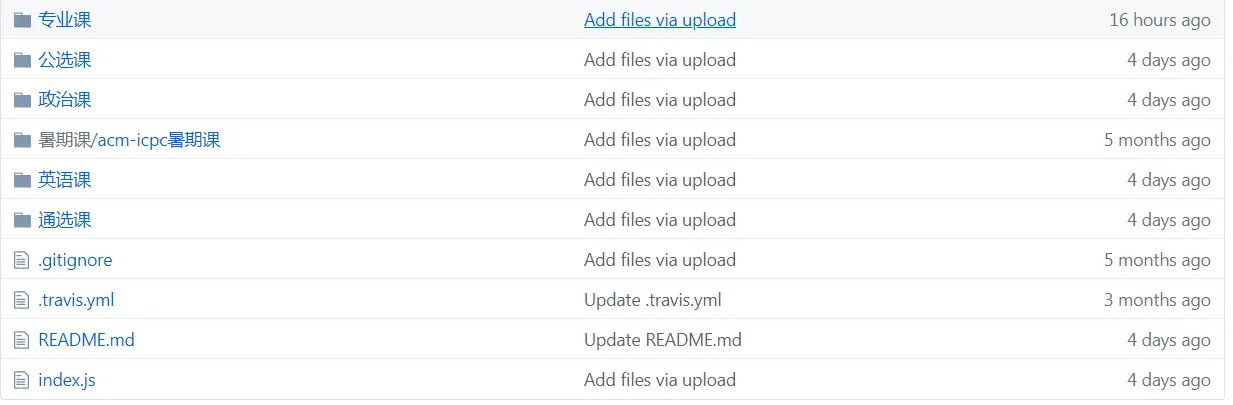Click the file icon beside .travis.yml
The width and height of the screenshot is (1233, 405).
coord(22,300)
